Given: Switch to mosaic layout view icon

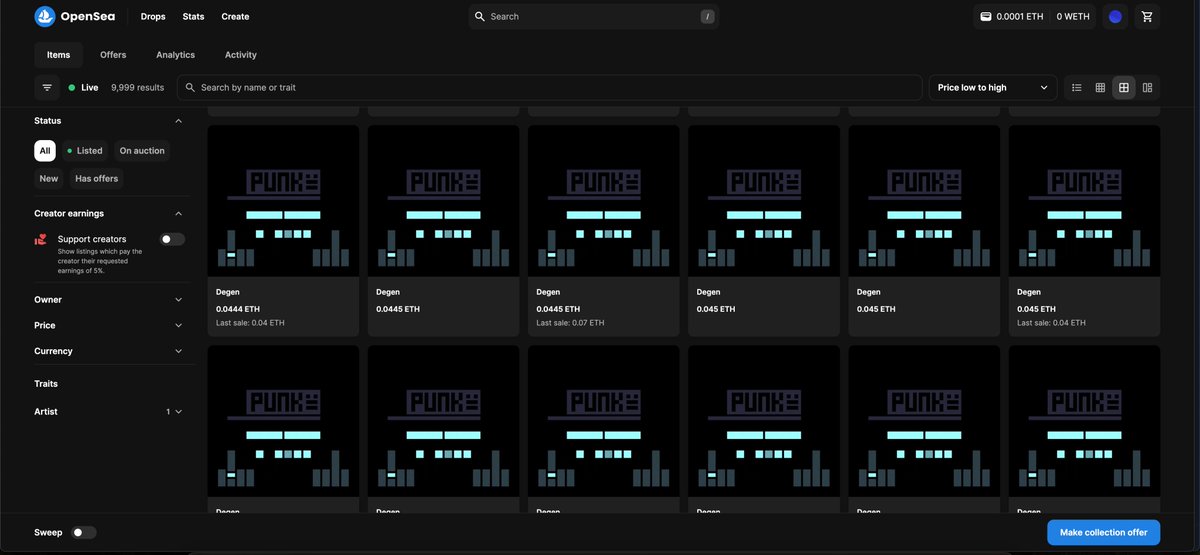Looking at the screenshot, I should coord(1147,88).
